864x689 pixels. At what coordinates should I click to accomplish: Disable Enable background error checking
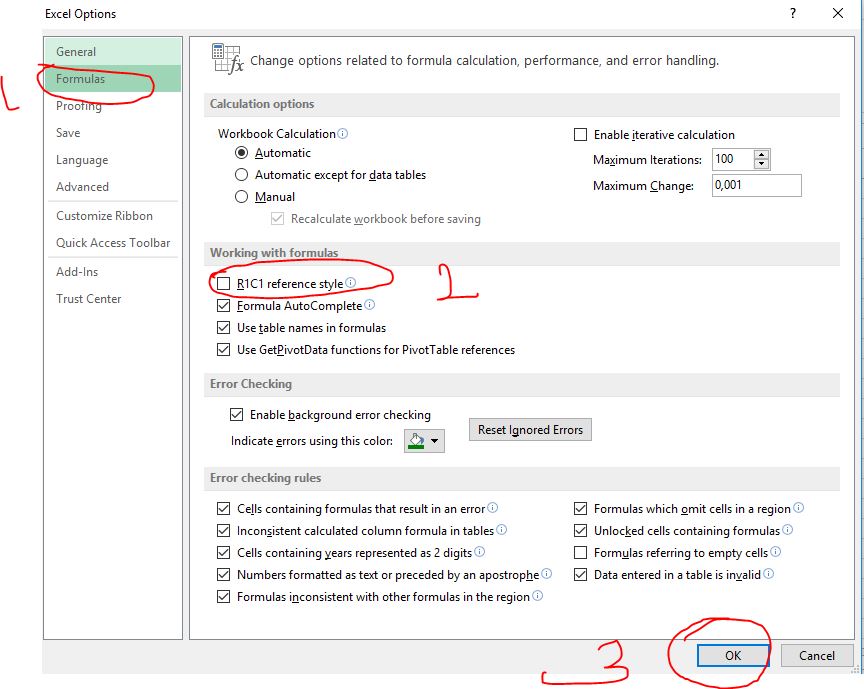(x=236, y=415)
